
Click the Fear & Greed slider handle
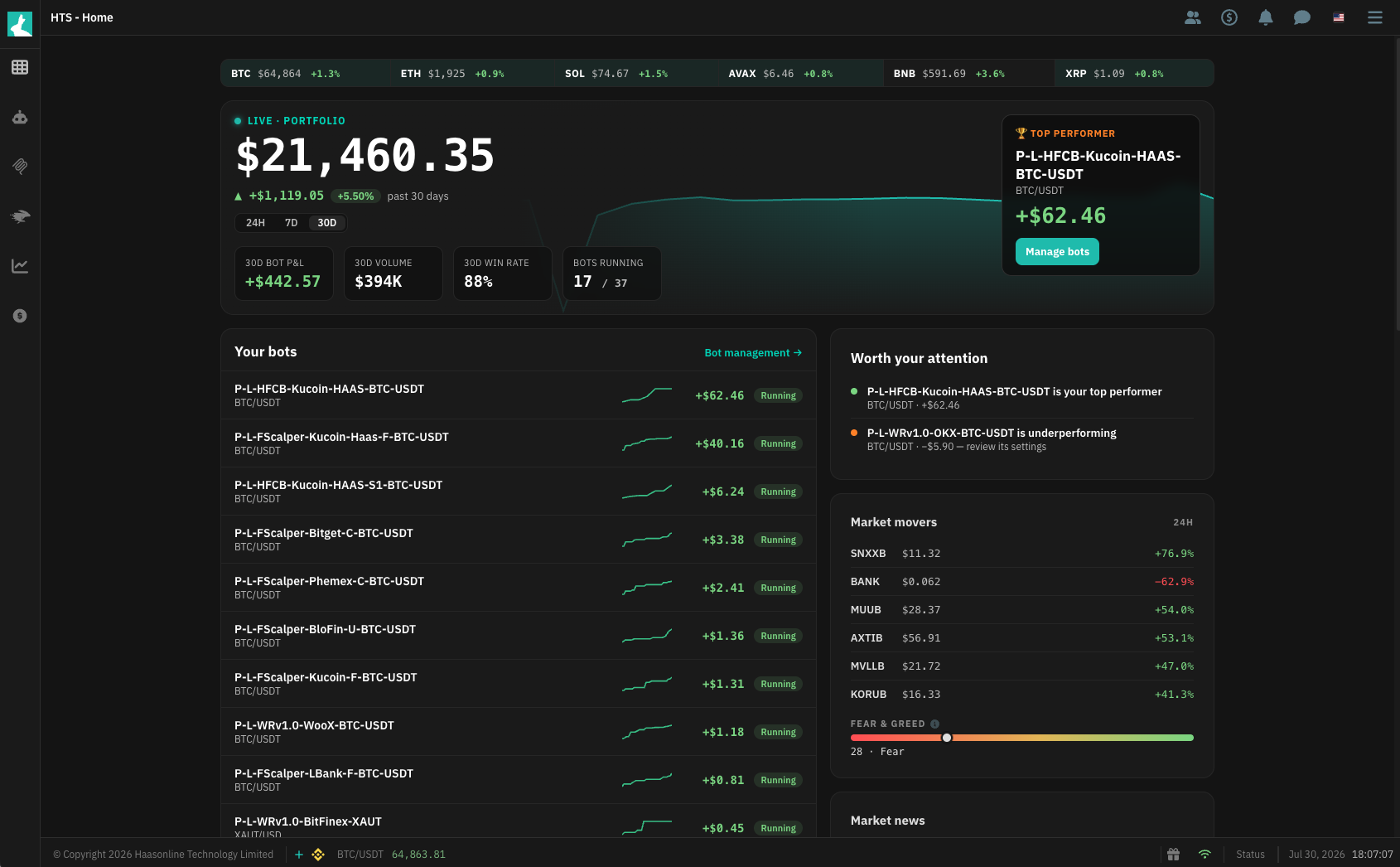[947, 738]
